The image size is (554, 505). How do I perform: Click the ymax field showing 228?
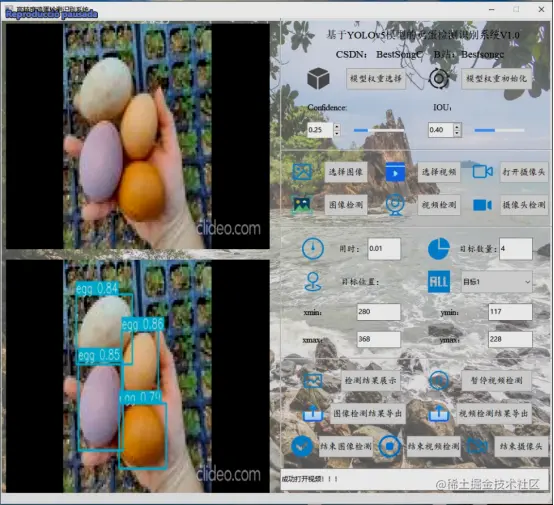510,339
